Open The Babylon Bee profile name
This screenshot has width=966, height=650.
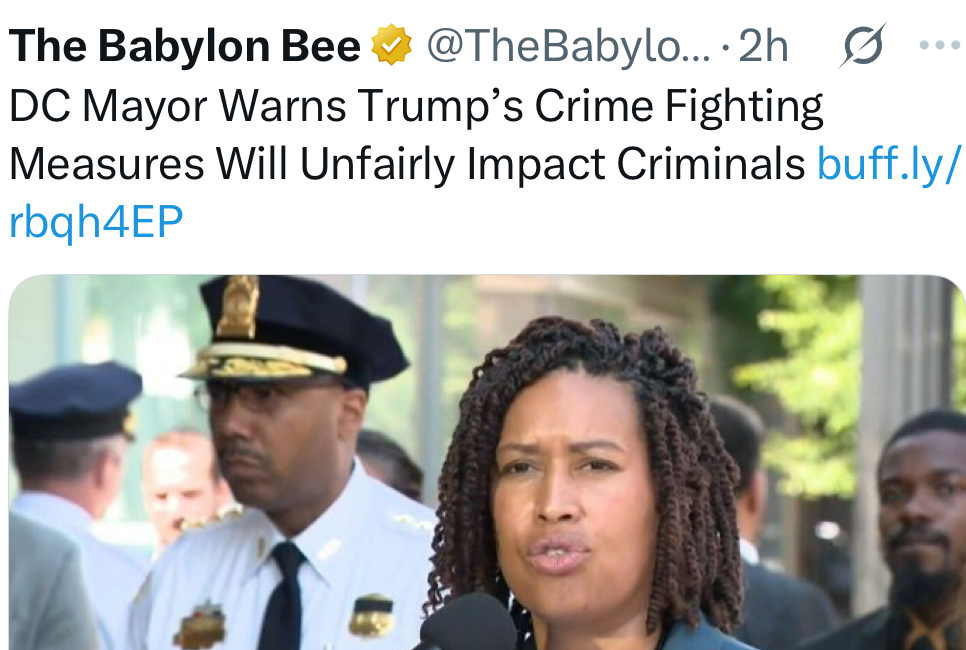(185, 46)
